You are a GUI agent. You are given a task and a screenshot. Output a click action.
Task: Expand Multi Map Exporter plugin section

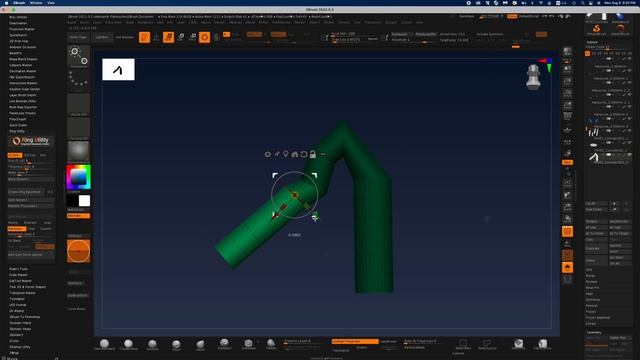[x=23, y=107]
